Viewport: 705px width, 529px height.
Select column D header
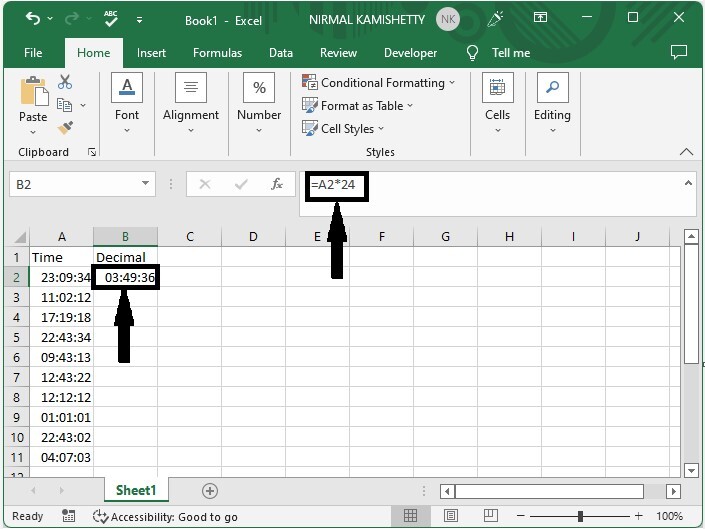pyautogui.click(x=253, y=237)
